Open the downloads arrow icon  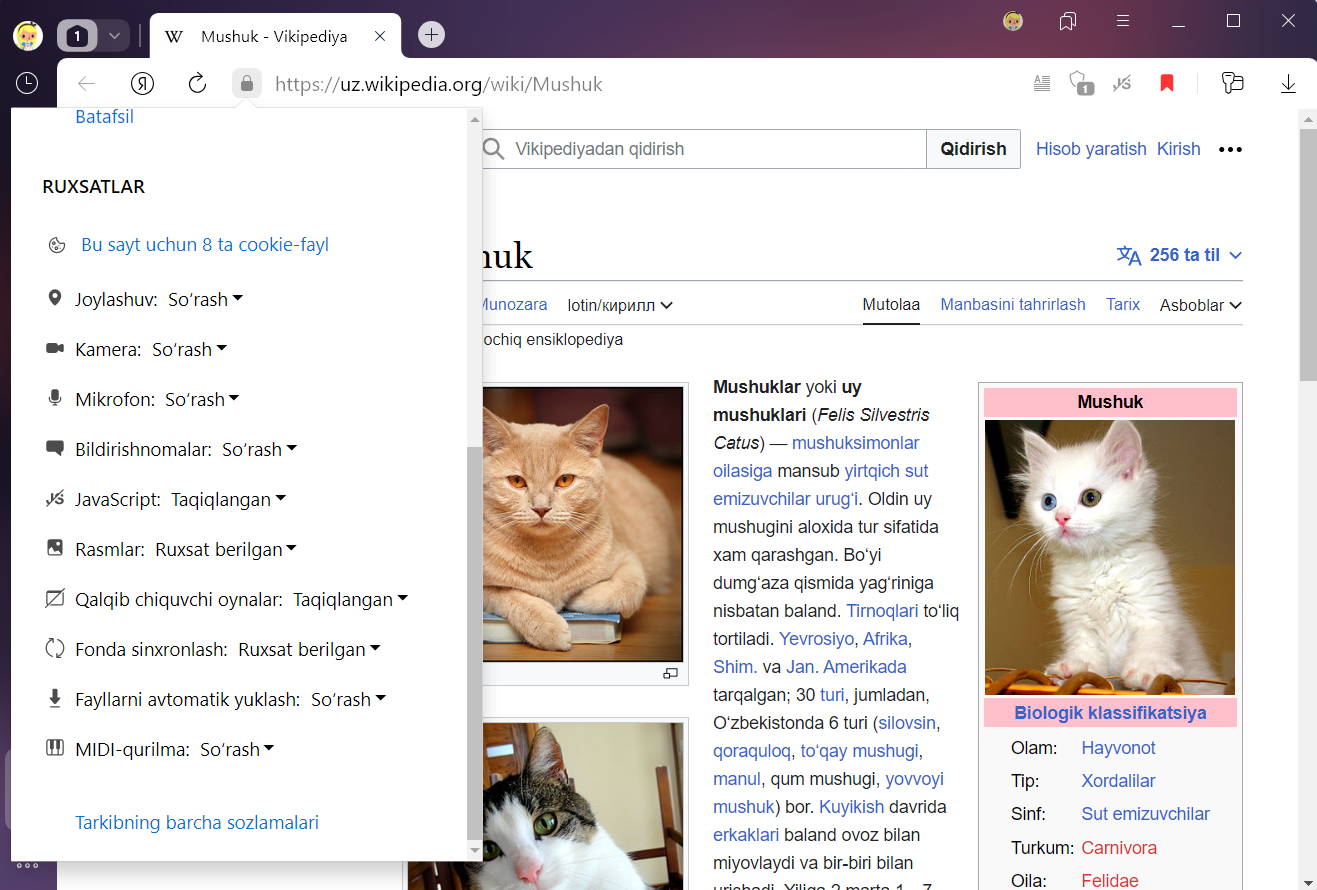1288,84
